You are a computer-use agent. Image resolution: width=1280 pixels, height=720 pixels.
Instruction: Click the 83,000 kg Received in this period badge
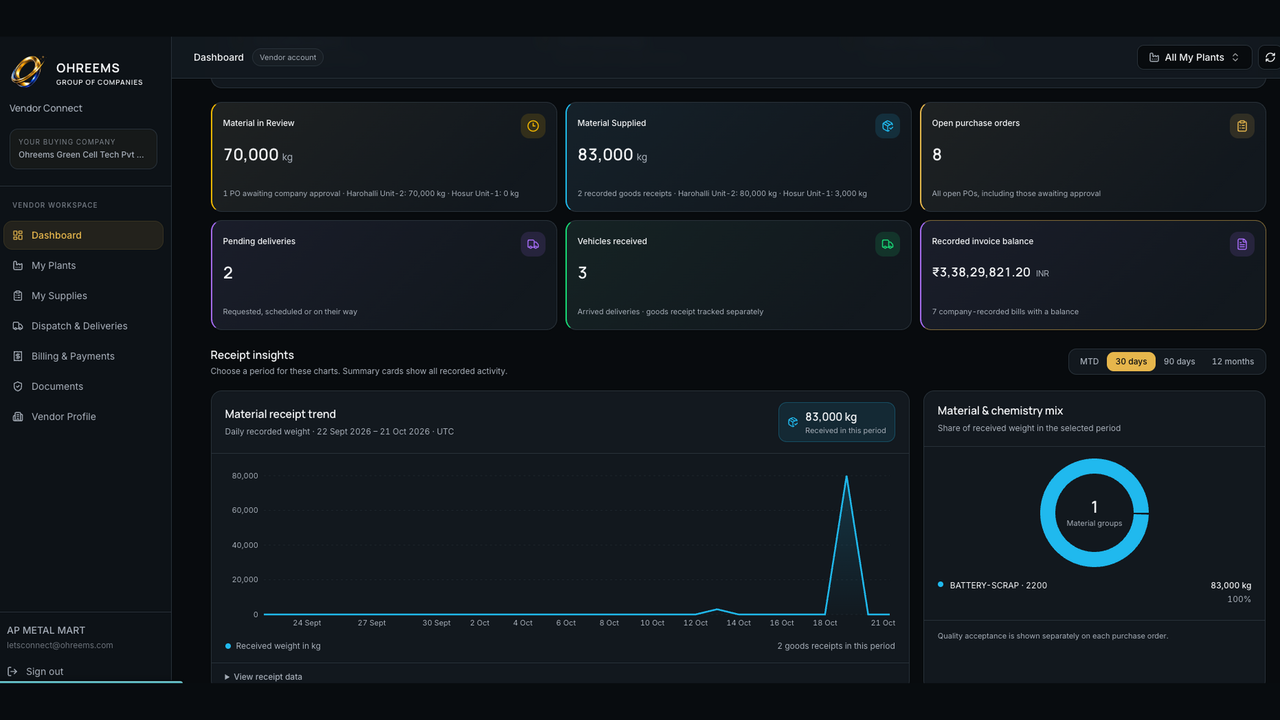(x=837, y=422)
